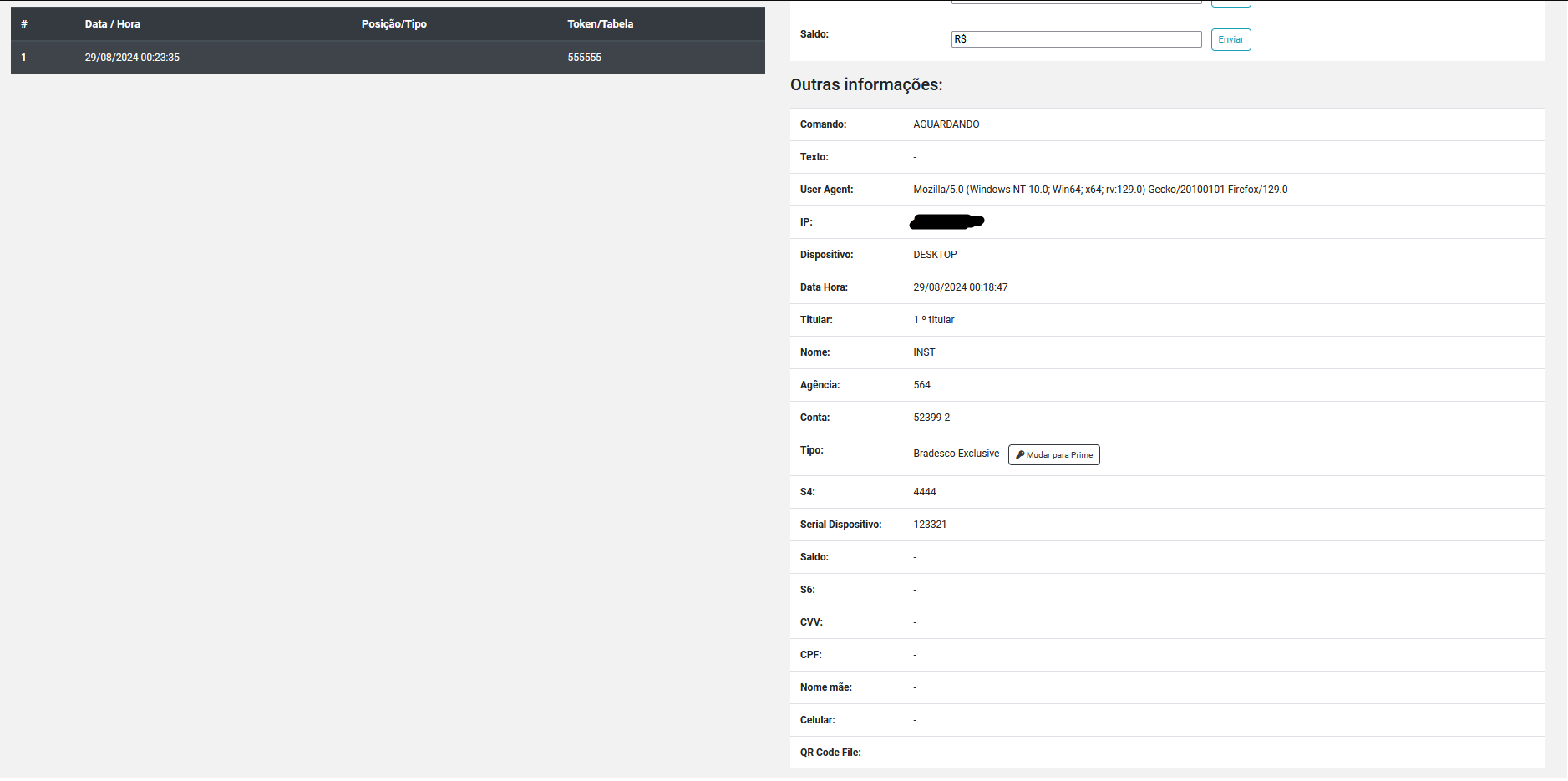Click the Data / Hora column header
Viewport: 1568px width, 781px height.
(x=113, y=24)
